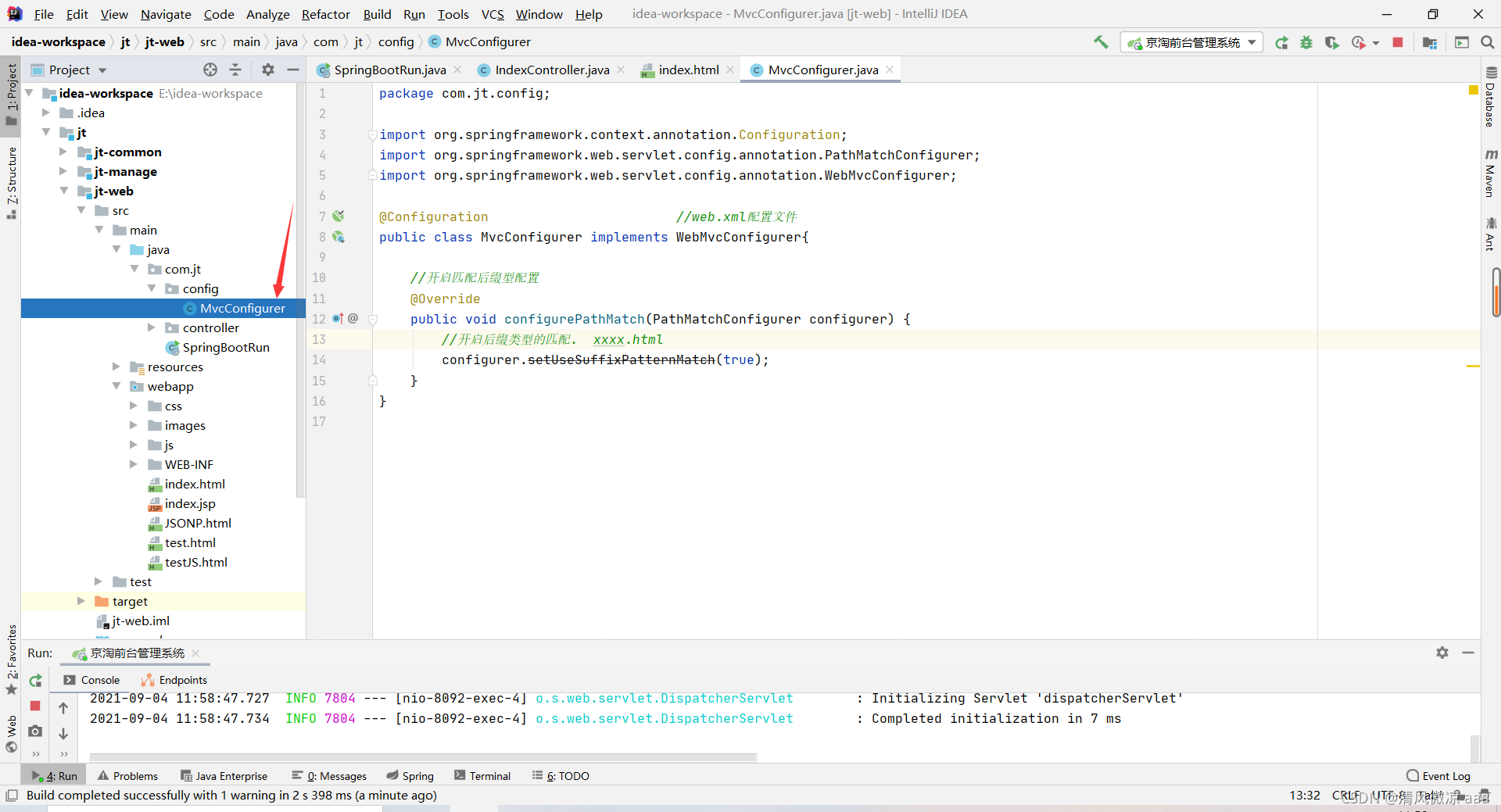1501x812 pixels.
Task: Open the VCS menu
Action: click(x=493, y=14)
